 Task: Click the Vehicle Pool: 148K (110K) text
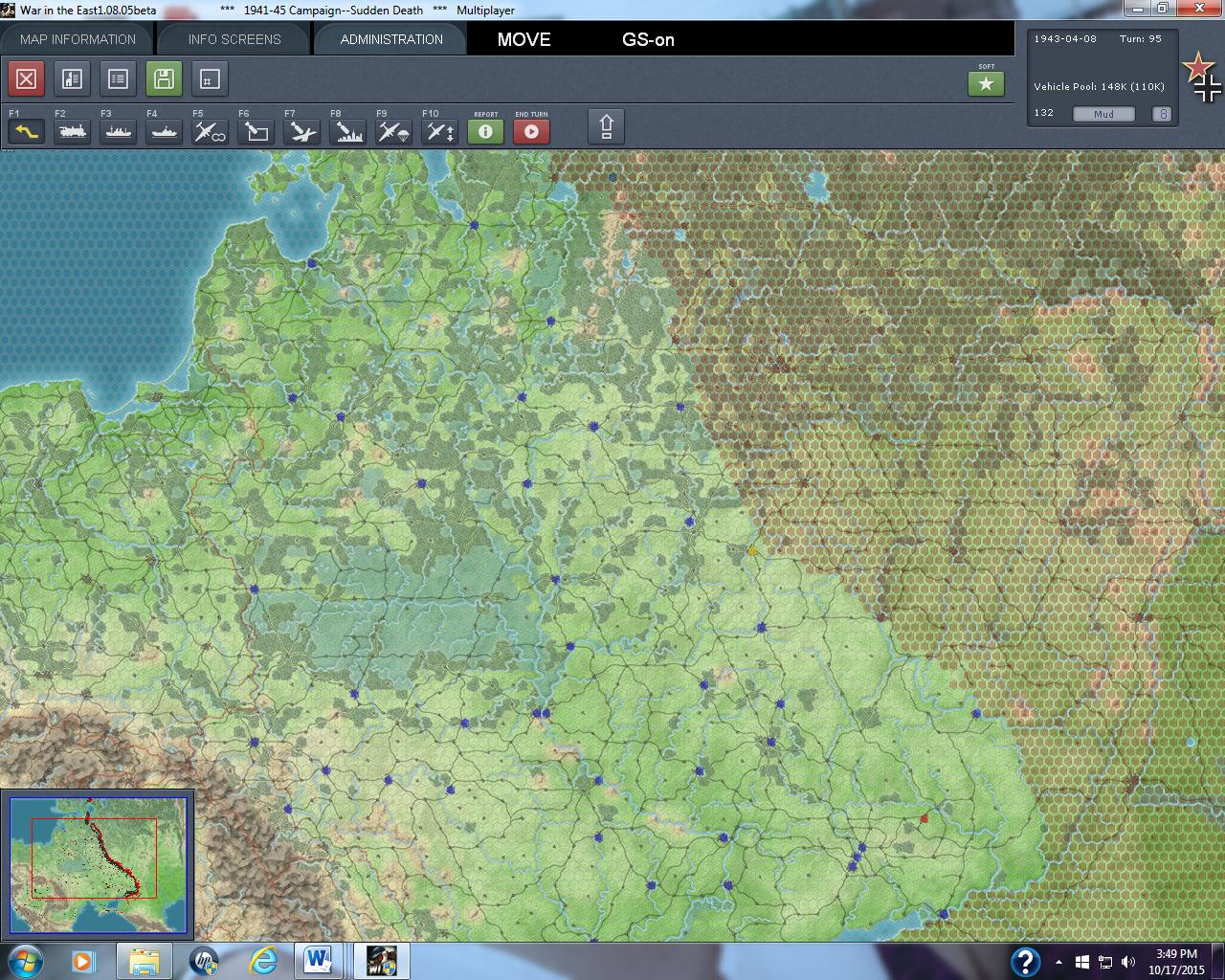point(1099,86)
